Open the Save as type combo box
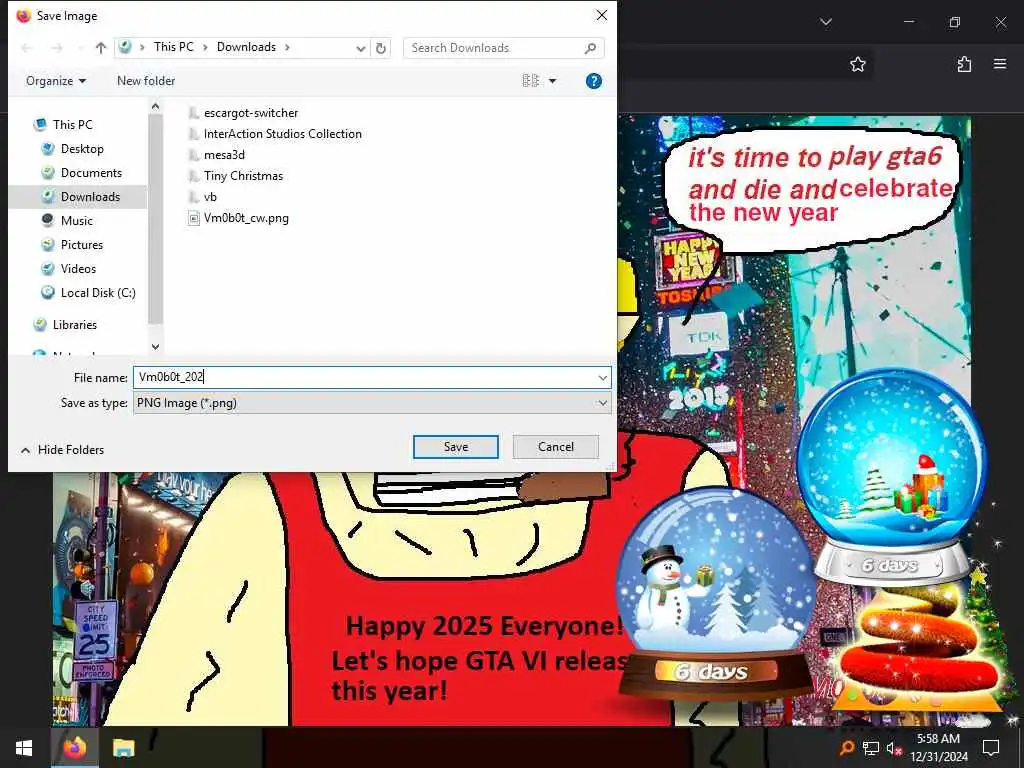Screen dimensions: 1024x768 click(x=372, y=403)
